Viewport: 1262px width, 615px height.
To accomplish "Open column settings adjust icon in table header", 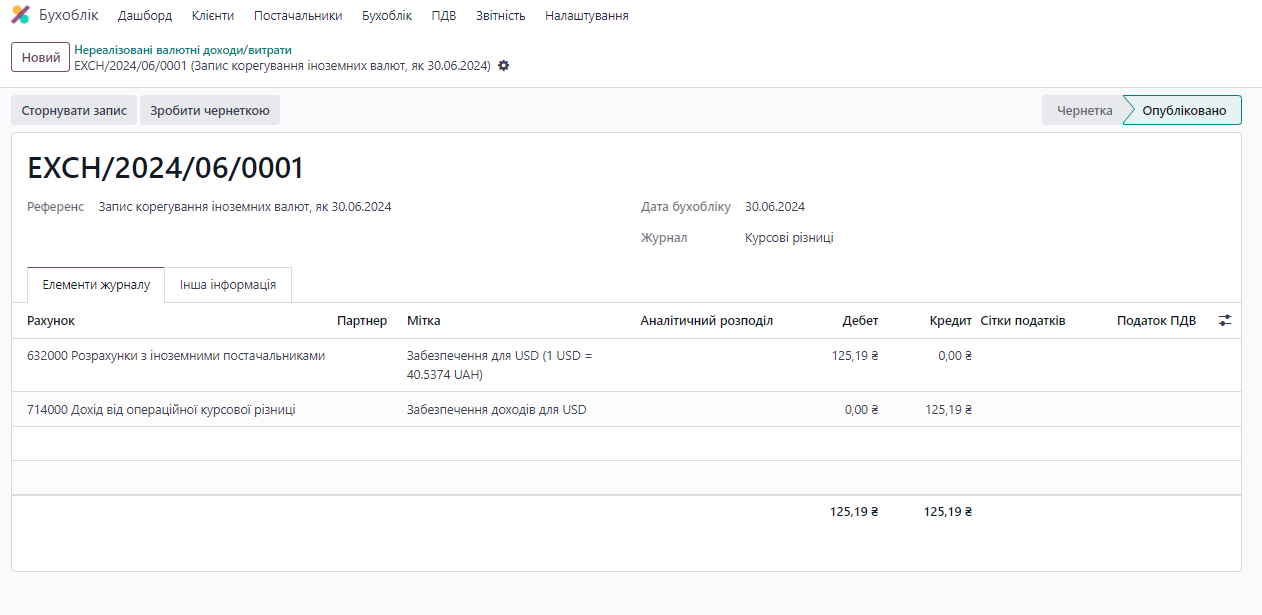I will pos(1225,321).
